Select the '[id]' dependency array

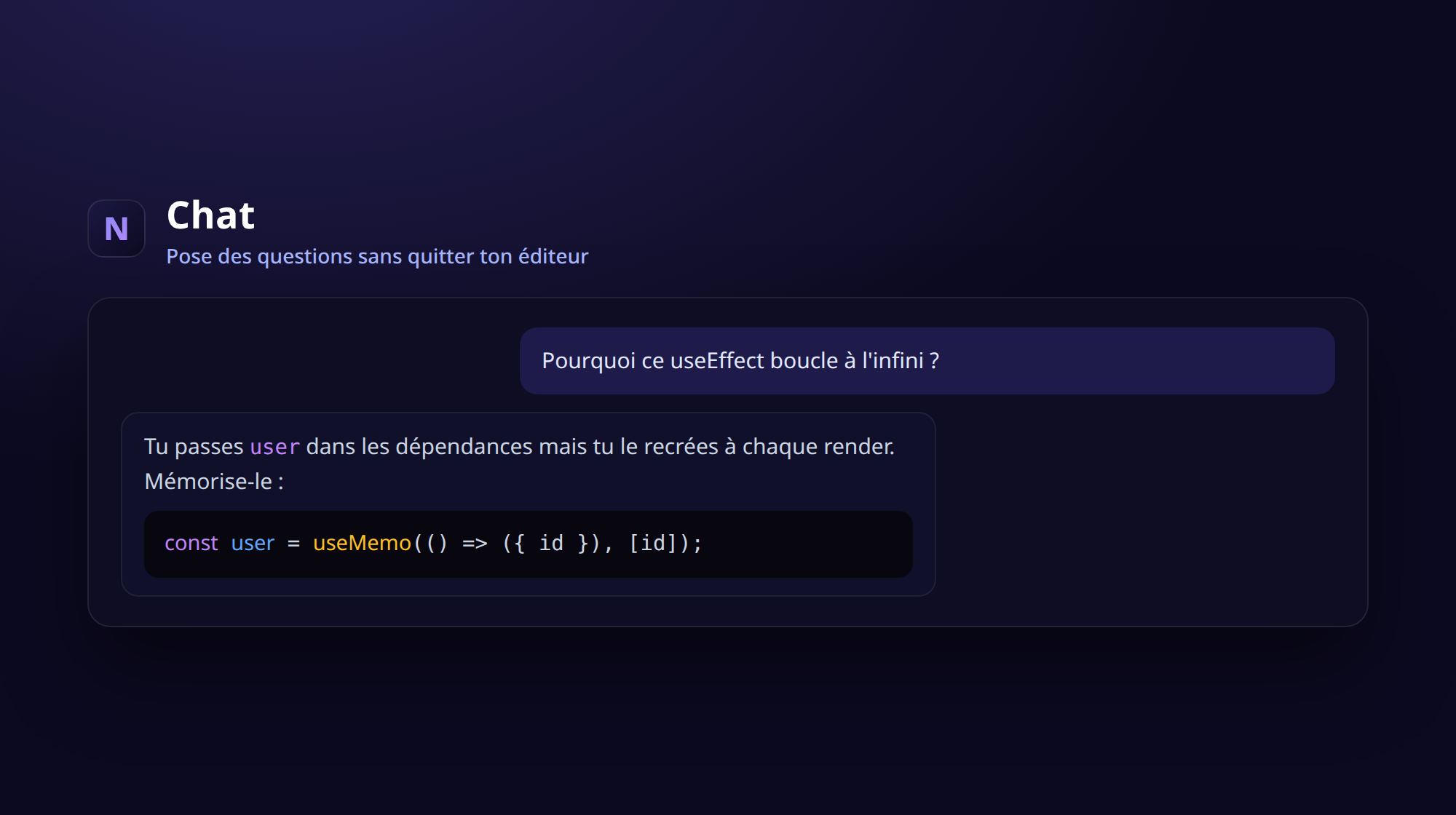[652, 543]
